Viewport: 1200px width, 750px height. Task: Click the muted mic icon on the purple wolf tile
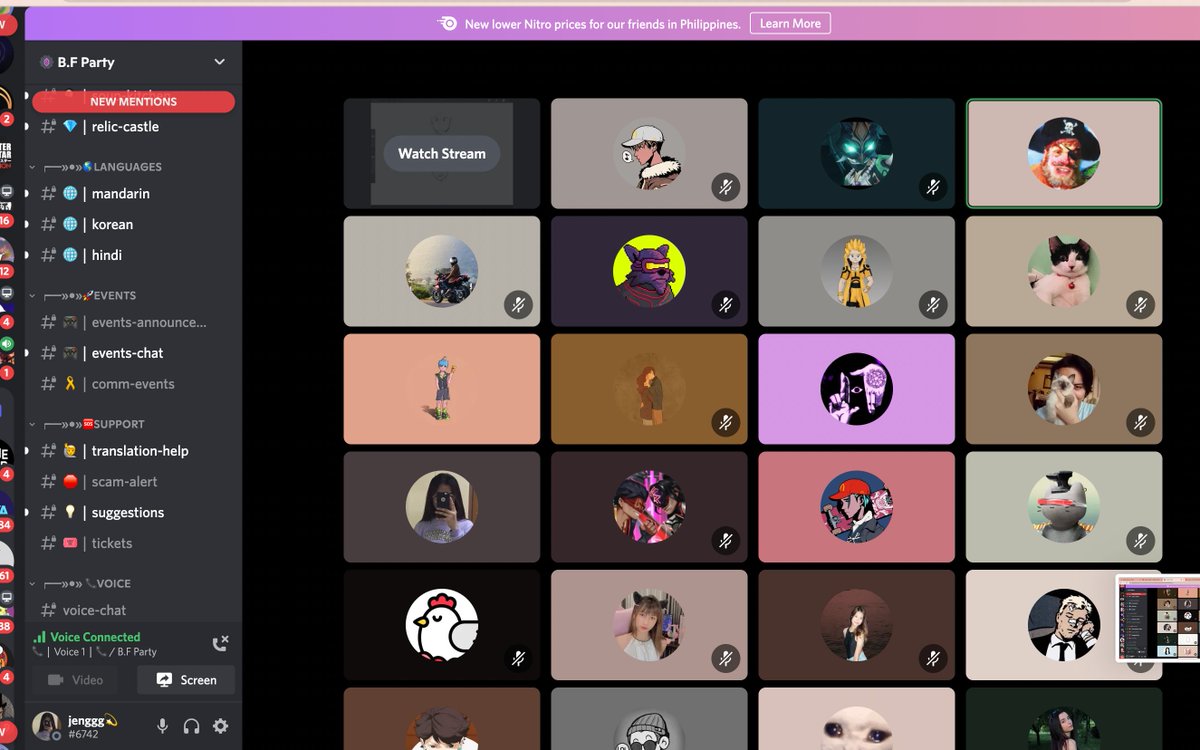click(726, 304)
